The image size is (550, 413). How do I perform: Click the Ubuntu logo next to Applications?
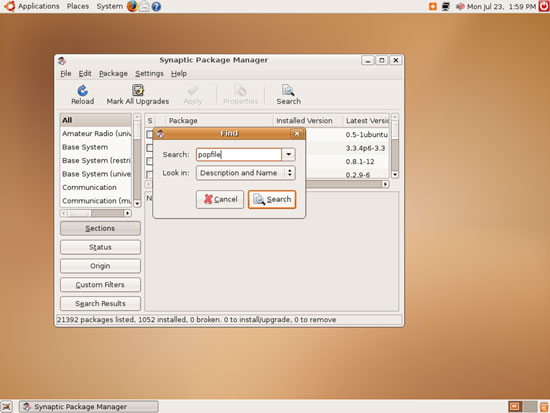(x=9, y=6)
